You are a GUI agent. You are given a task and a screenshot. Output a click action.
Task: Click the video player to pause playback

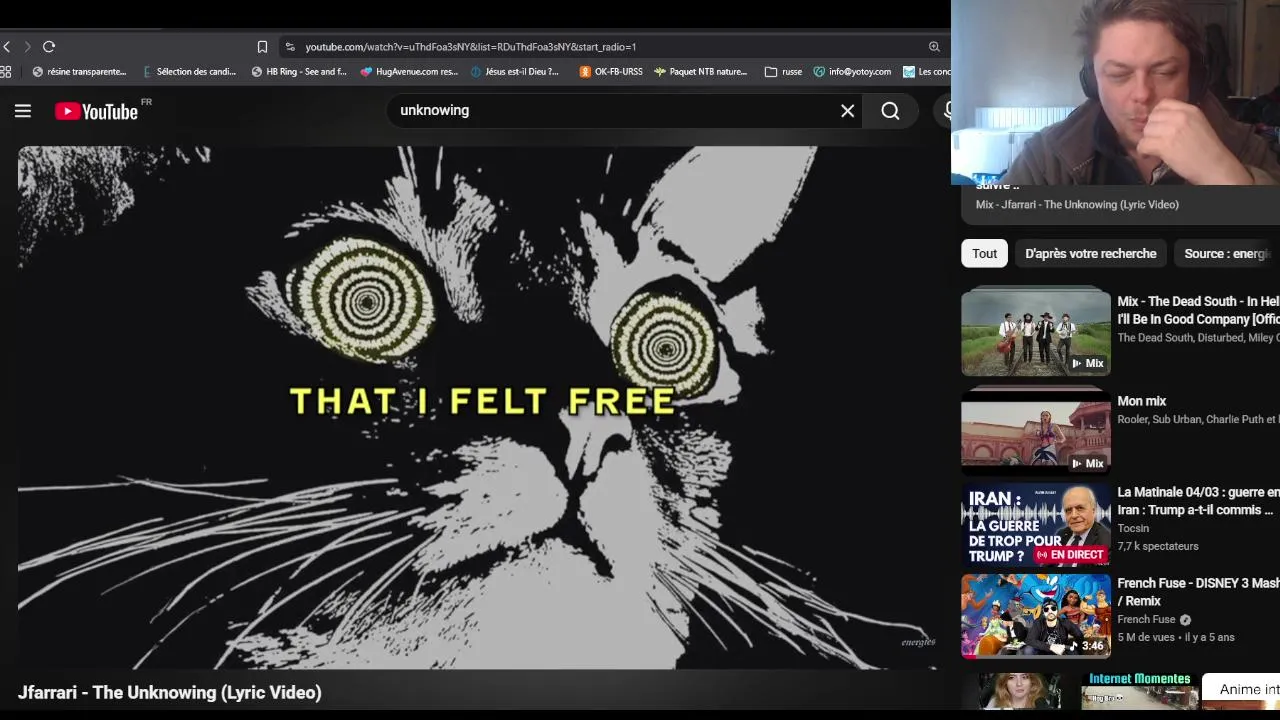478,408
